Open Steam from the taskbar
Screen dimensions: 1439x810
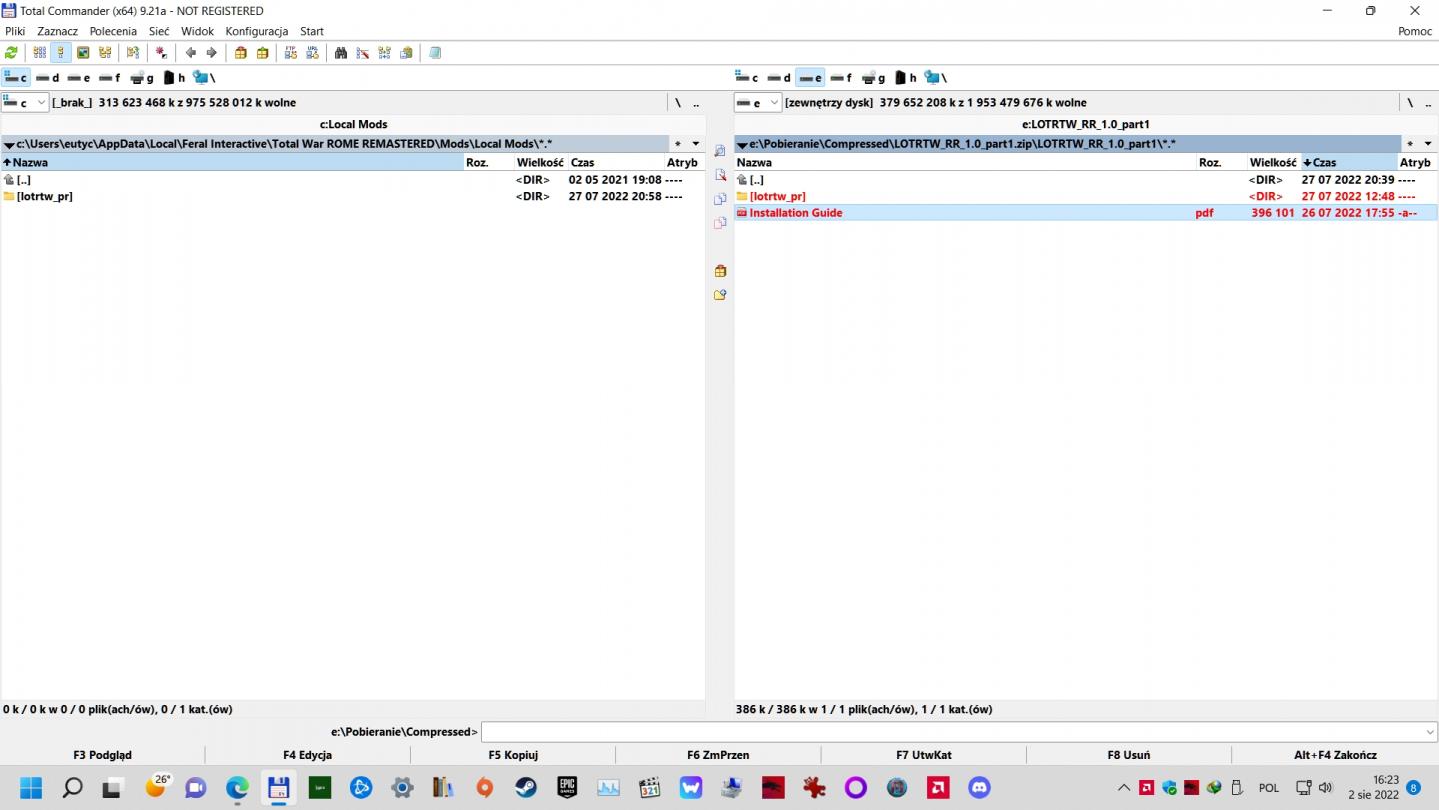[526, 788]
